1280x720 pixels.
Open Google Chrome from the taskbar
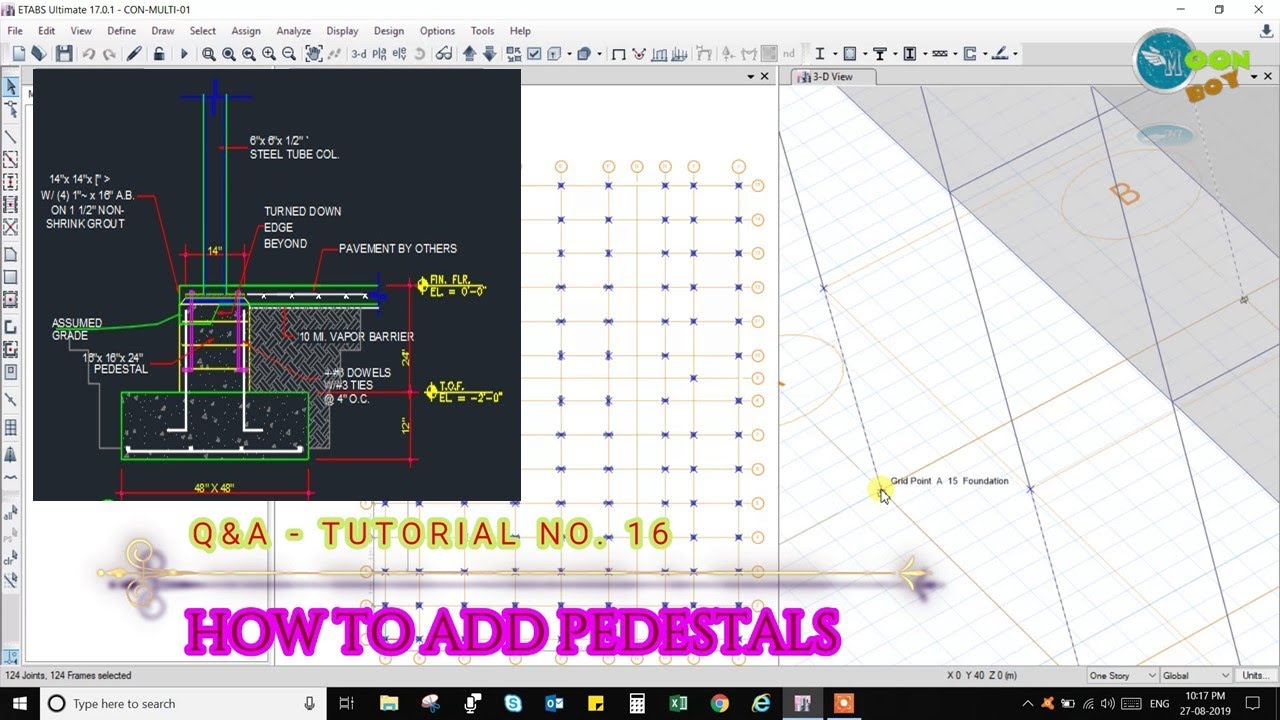[x=720, y=704]
